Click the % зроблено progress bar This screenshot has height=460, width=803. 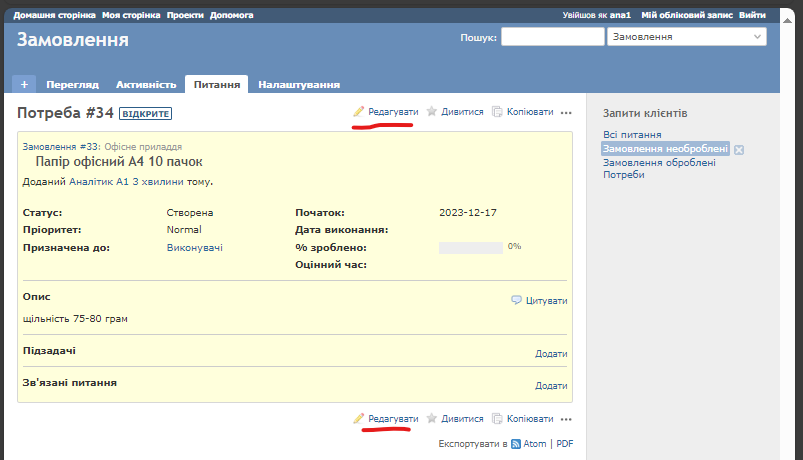[x=470, y=247]
